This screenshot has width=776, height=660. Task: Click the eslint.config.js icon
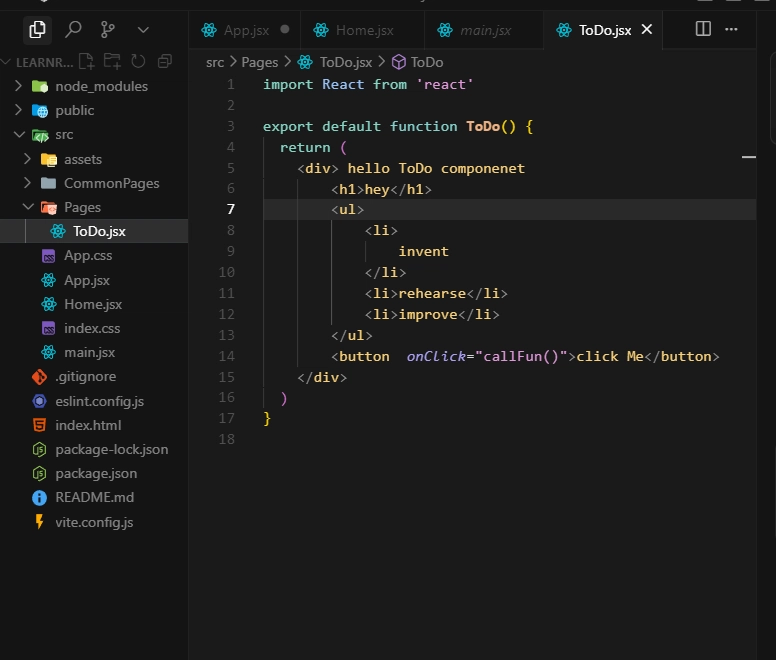39,401
